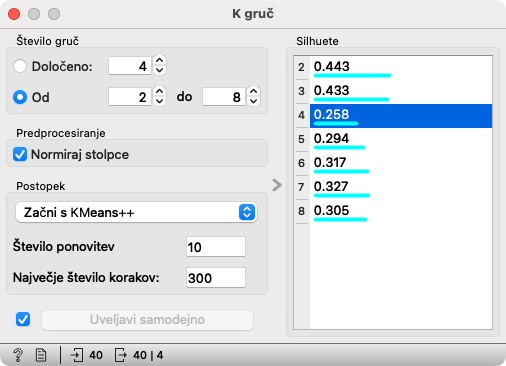Toggle the automatic apply checkbox
Viewport: 506px width, 366px height.
[x=23, y=319]
